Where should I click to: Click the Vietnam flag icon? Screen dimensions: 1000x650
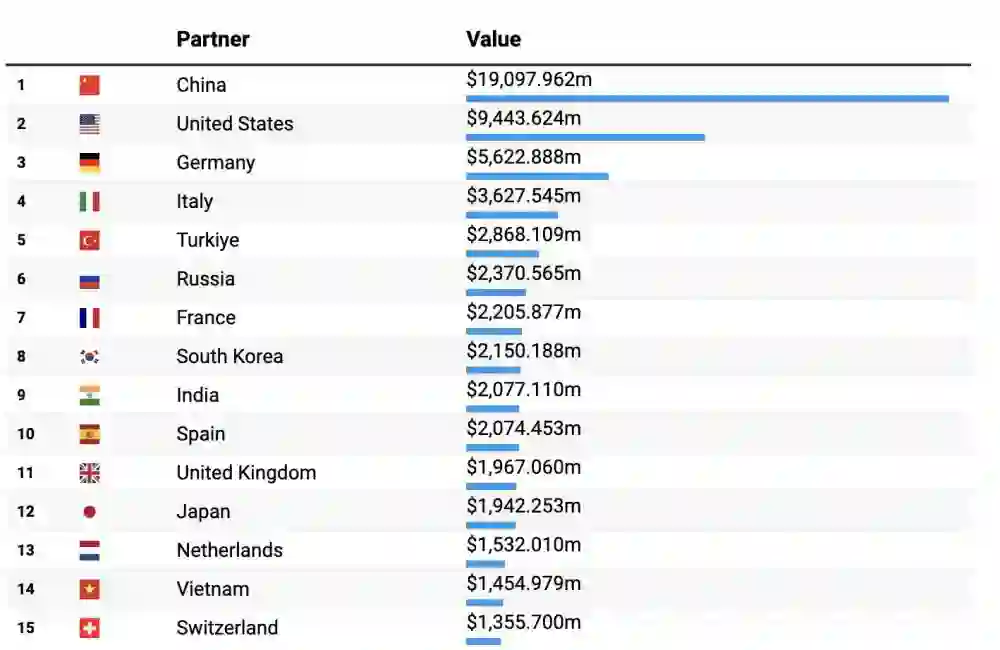(90, 589)
